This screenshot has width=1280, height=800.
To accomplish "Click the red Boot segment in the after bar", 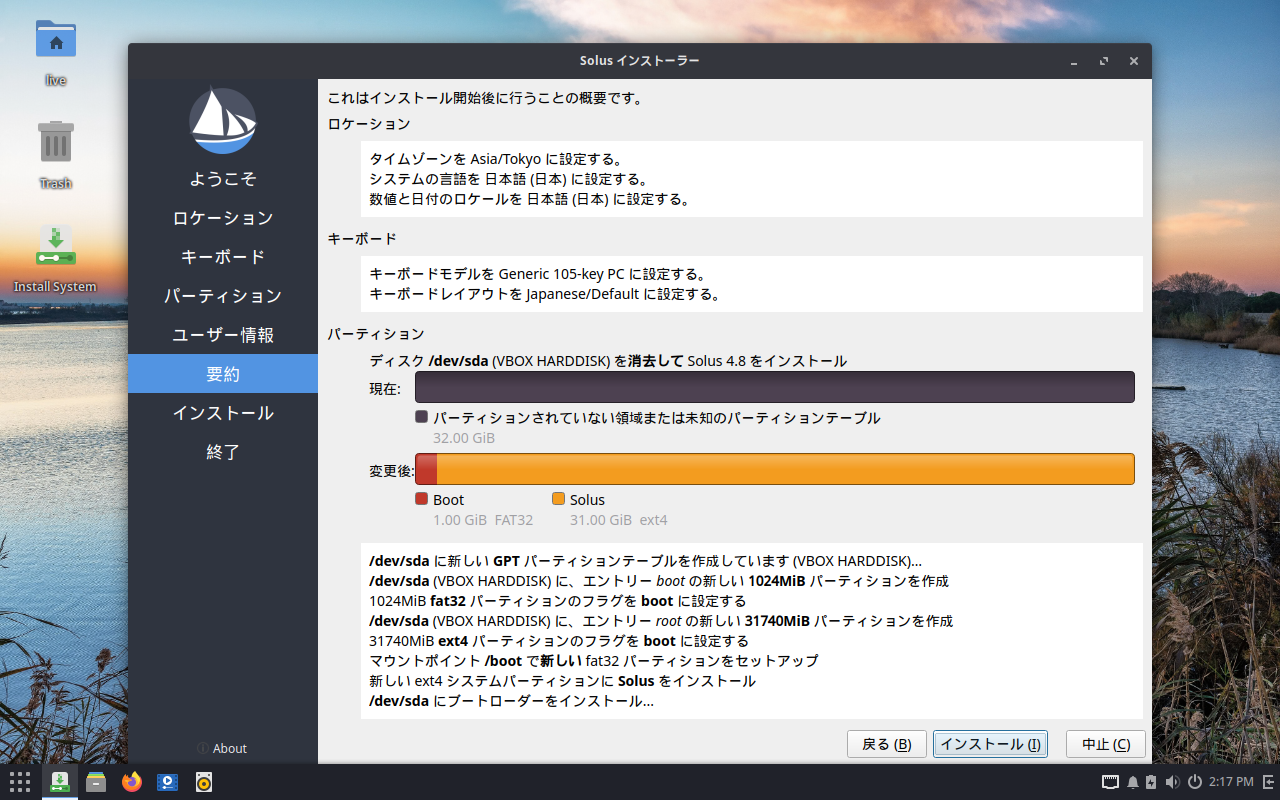I will tap(426, 469).
